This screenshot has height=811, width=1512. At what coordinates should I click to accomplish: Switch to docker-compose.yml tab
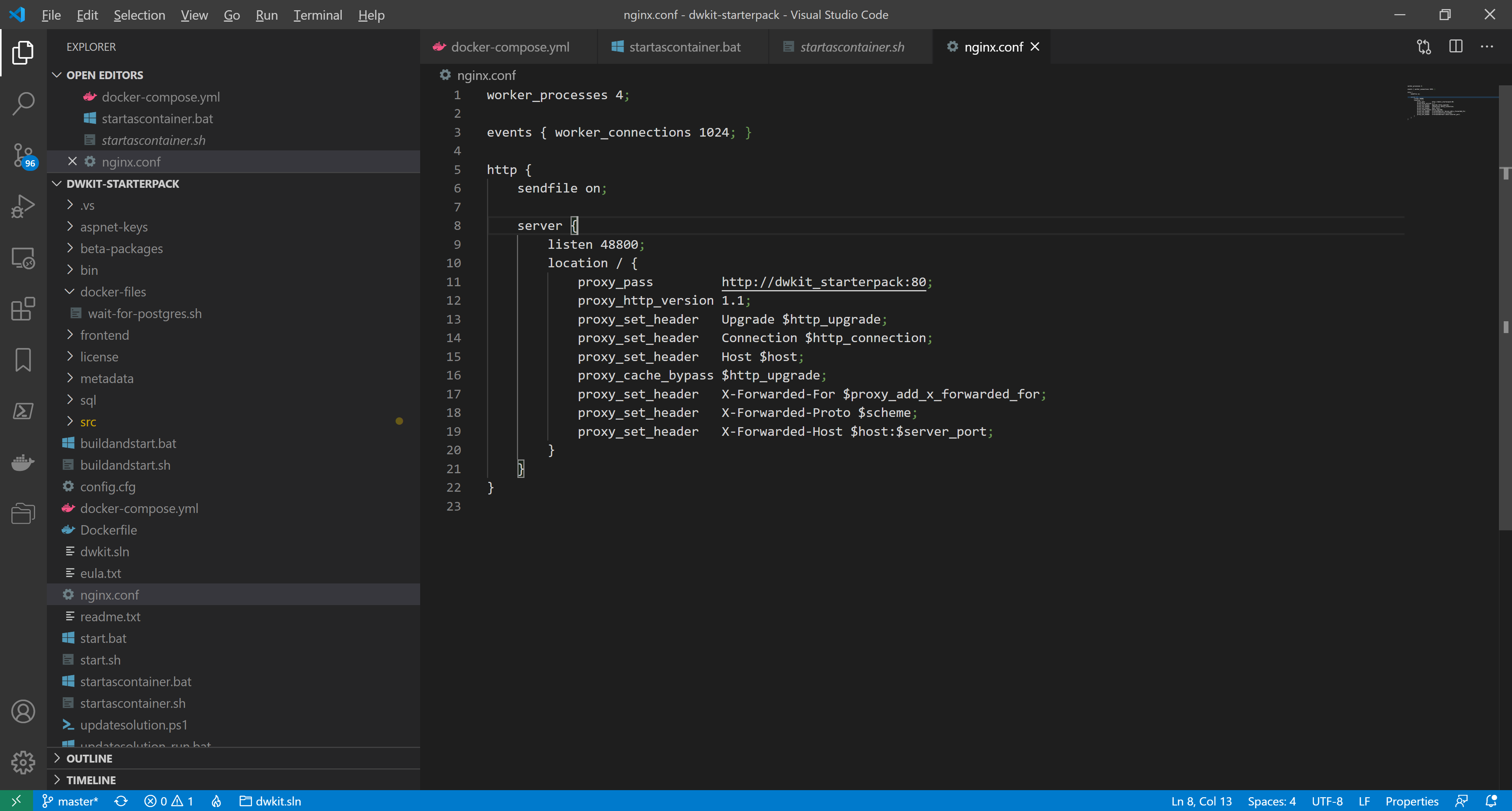point(509,47)
